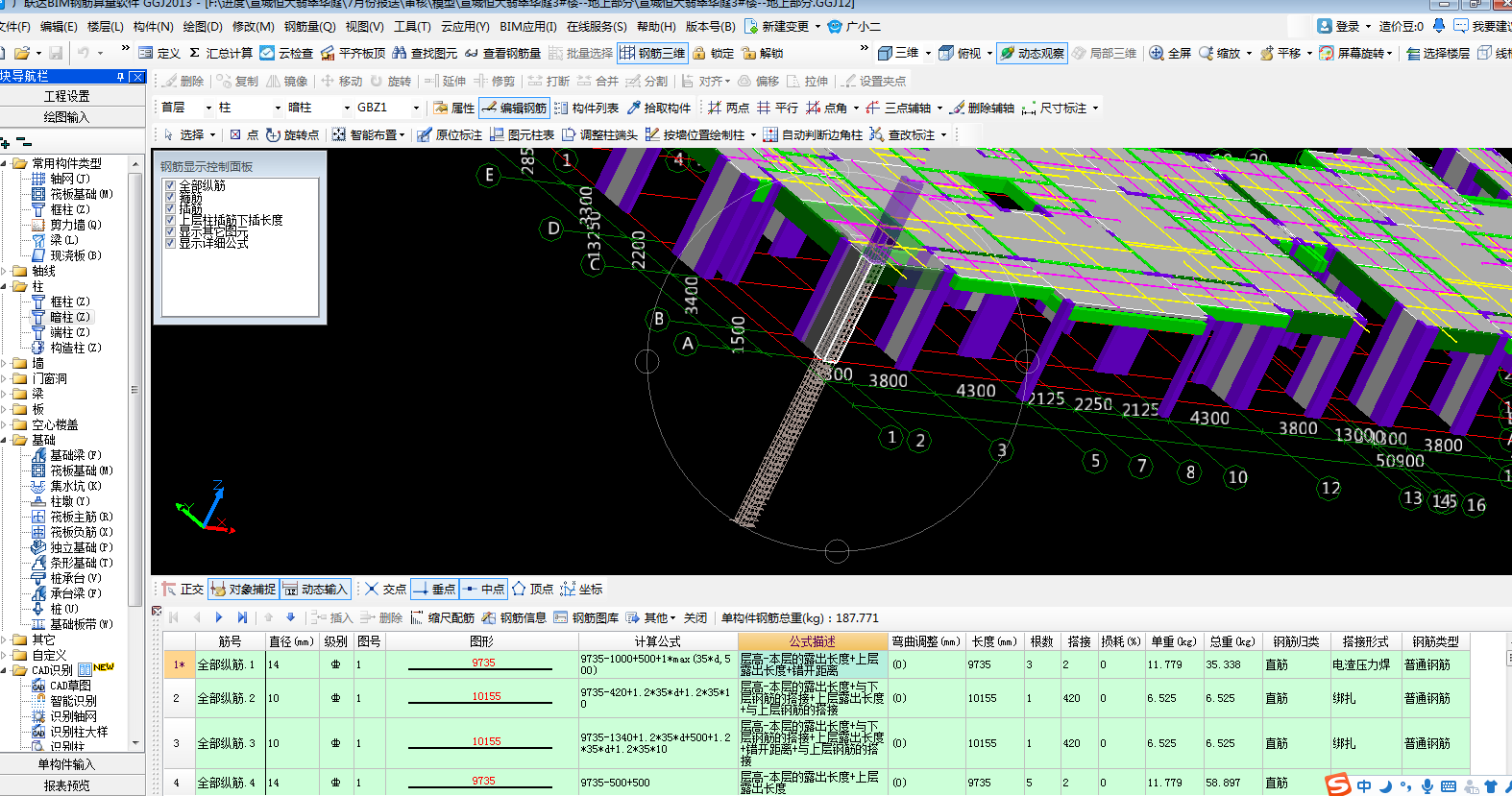The height and width of the screenshot is (796, 1512).
Task: Open 属性 properties panel
Action: point(453,109)
